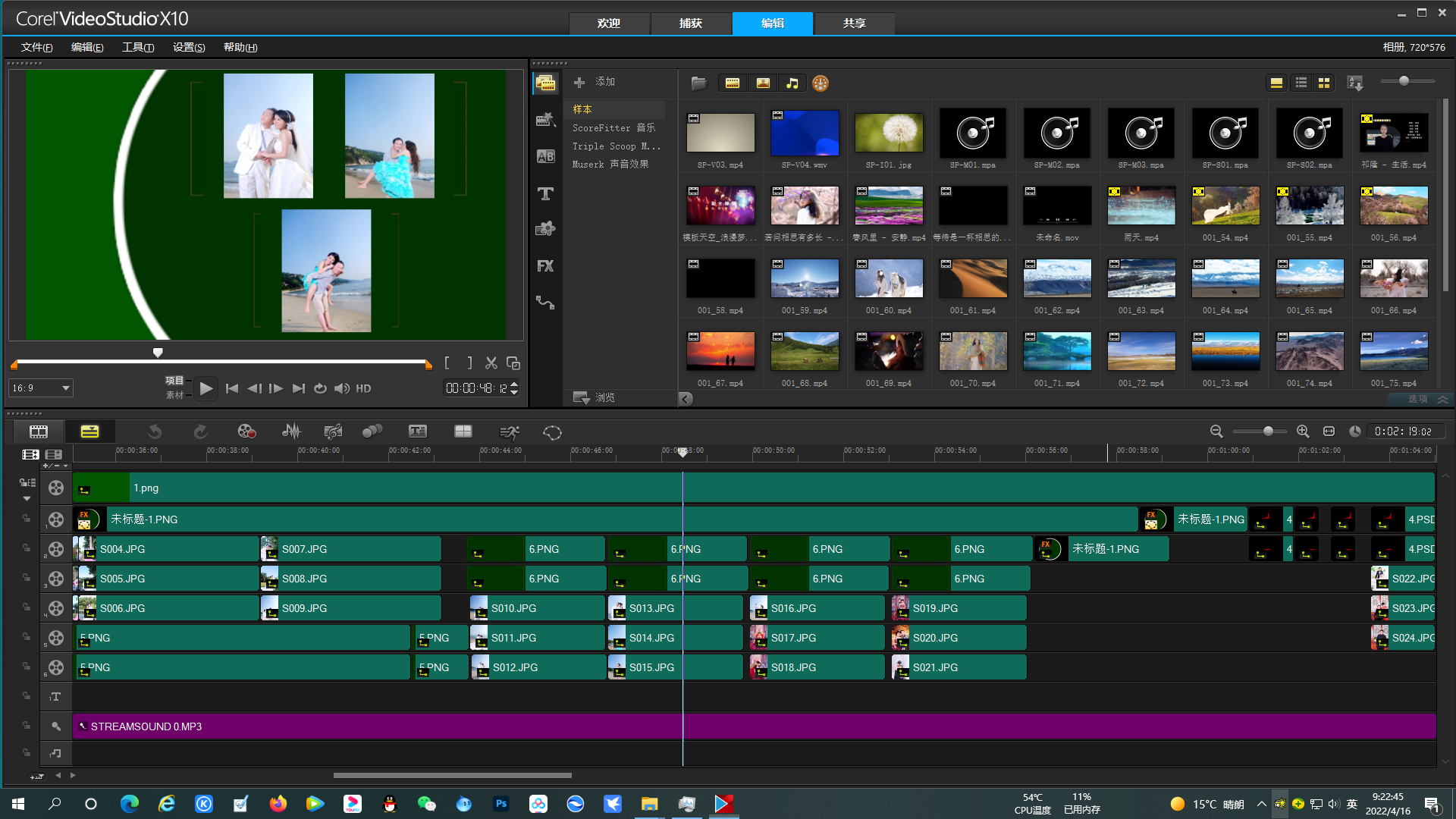
Task: Switch to Storyboard view
Action: [x=39, y=431]
